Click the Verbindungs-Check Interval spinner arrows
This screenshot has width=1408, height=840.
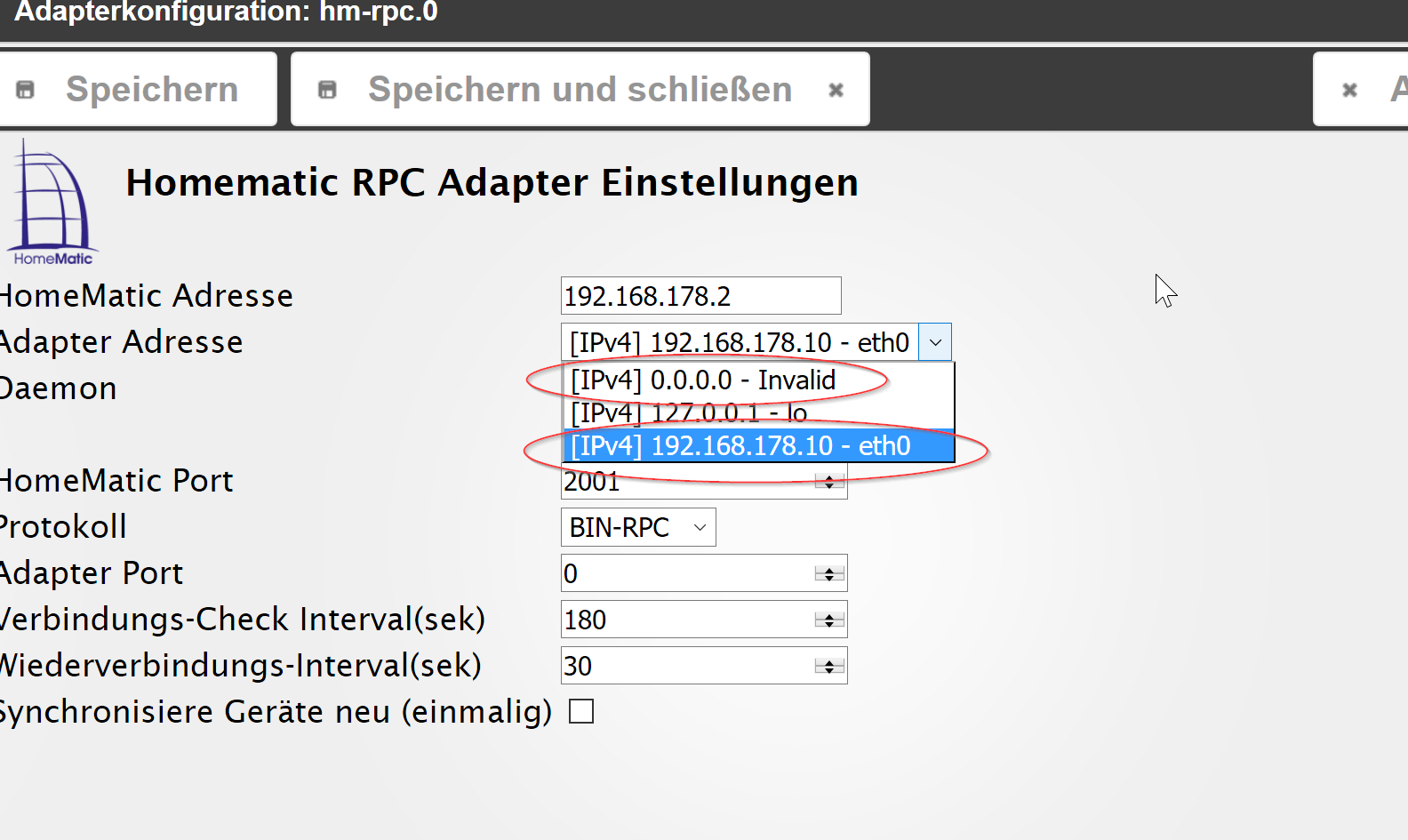(x=829, y=620)
